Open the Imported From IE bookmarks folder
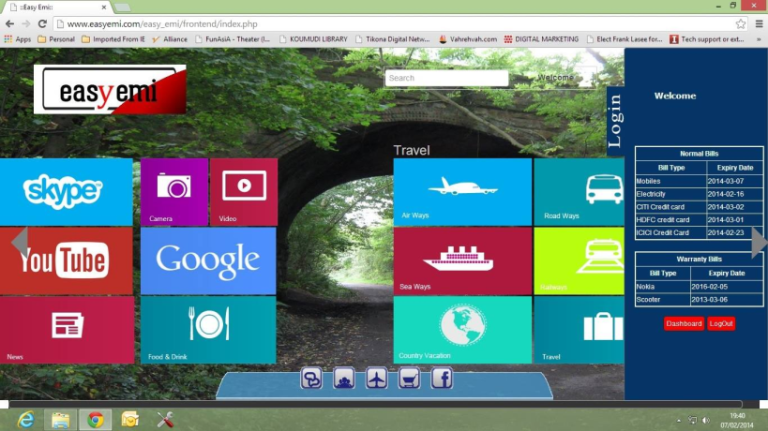 [x=113, y=39]
